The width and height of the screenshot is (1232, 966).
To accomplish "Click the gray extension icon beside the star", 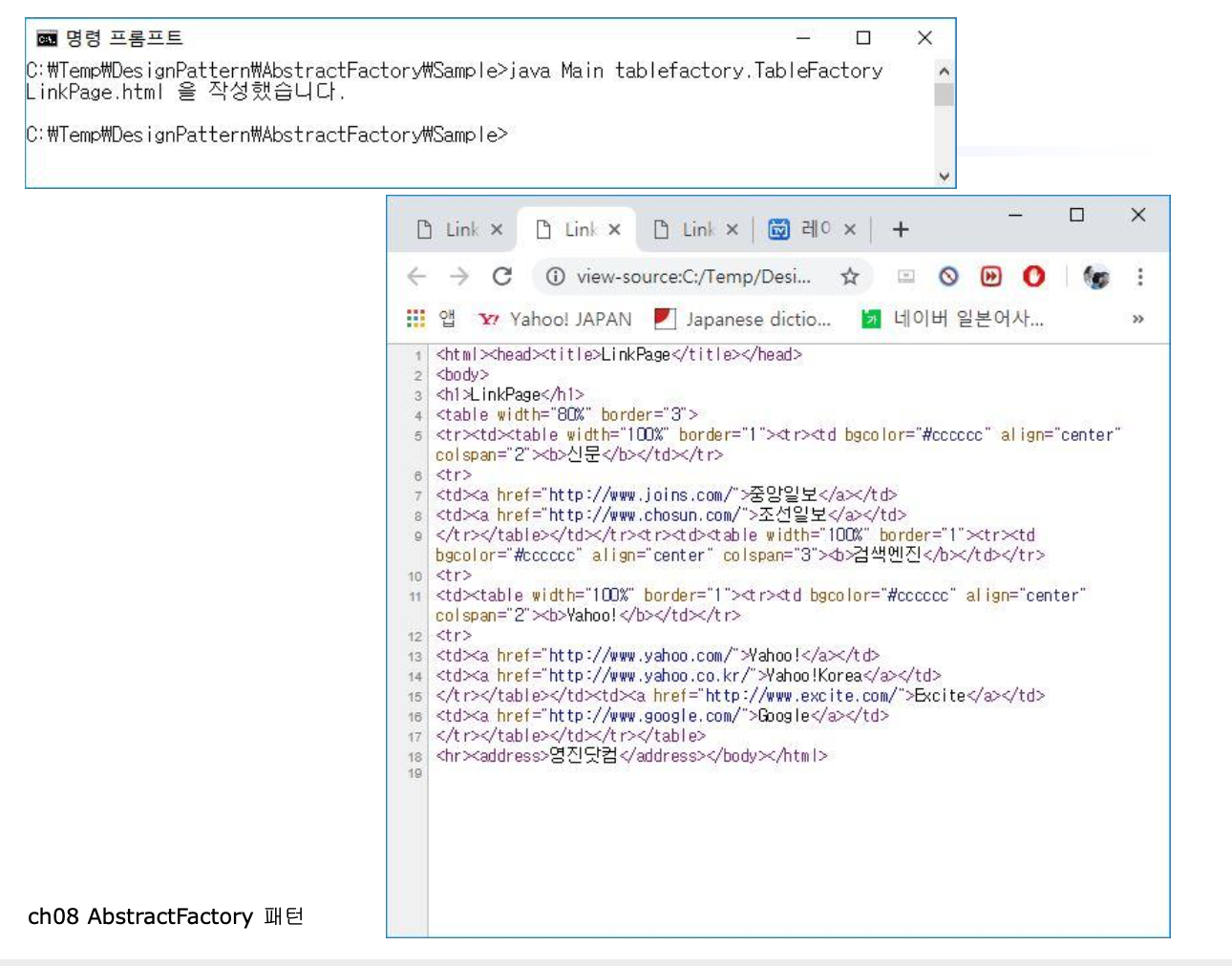I will pyautogui.click(x=906, y=277).
